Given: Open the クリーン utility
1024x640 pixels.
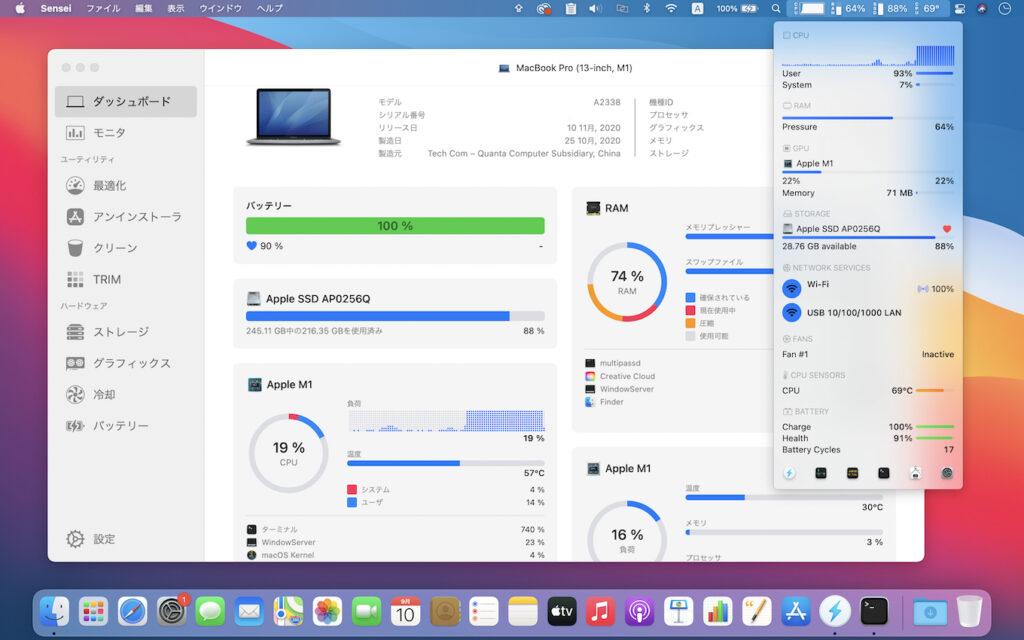Looking at the screenshot, I should (x=114, y=248).
